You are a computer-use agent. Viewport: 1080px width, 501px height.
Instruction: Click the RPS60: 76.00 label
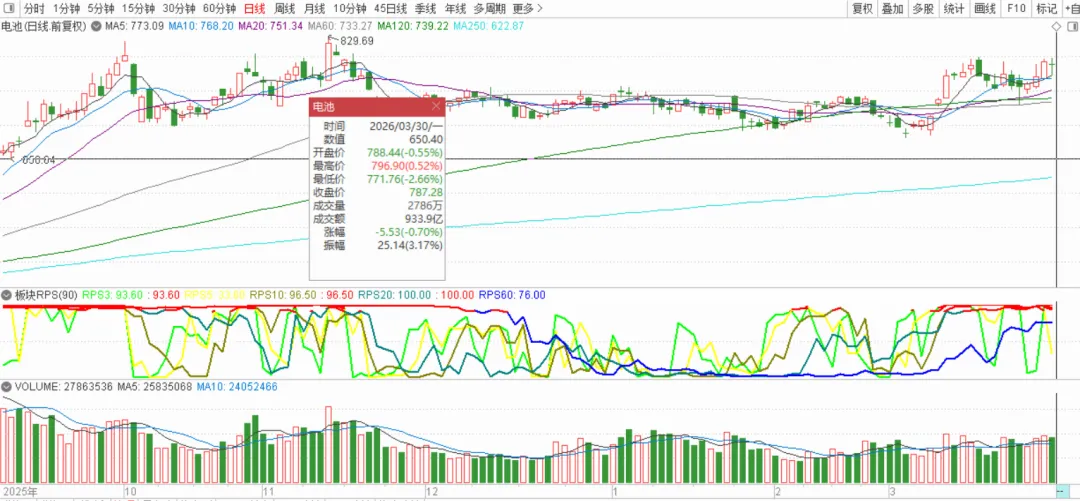(512, 295)
